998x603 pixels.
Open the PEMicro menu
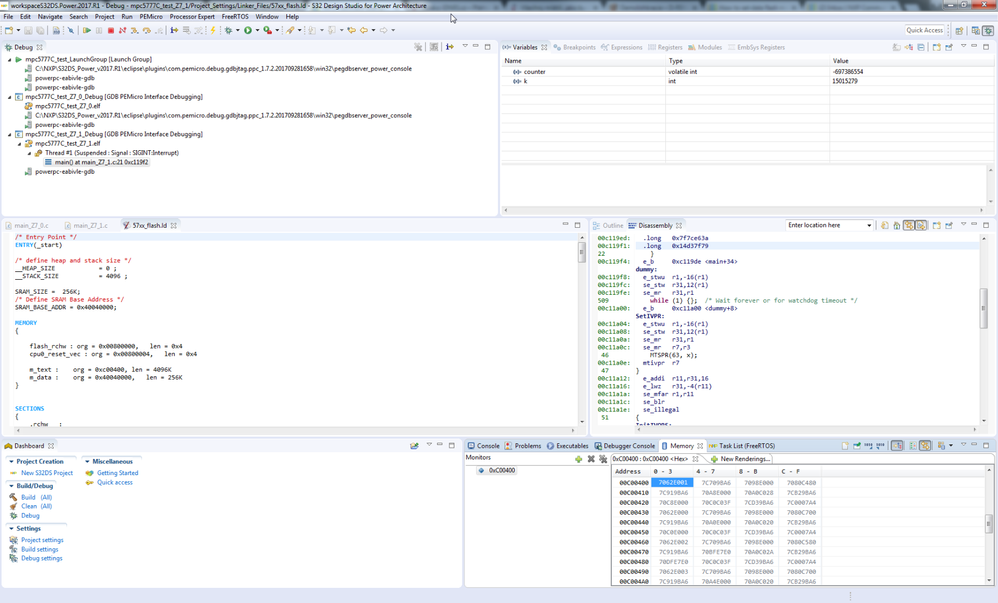150,17
